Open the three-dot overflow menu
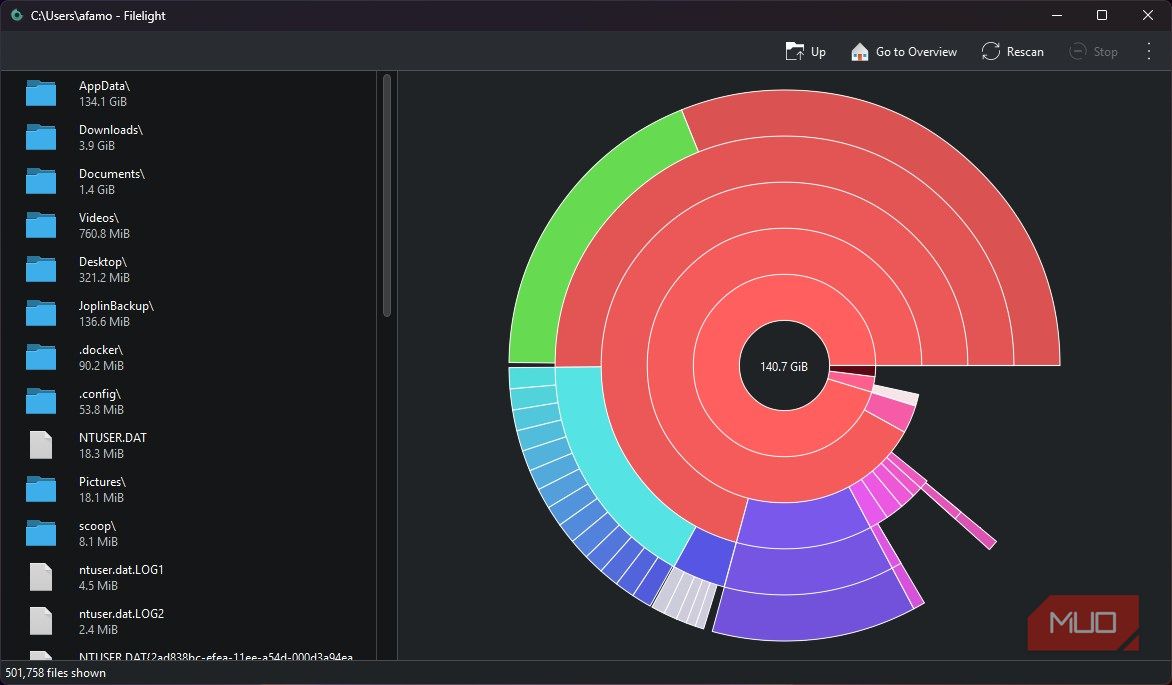Screen dimensions: 1172x685 [x=1149, y=52]
